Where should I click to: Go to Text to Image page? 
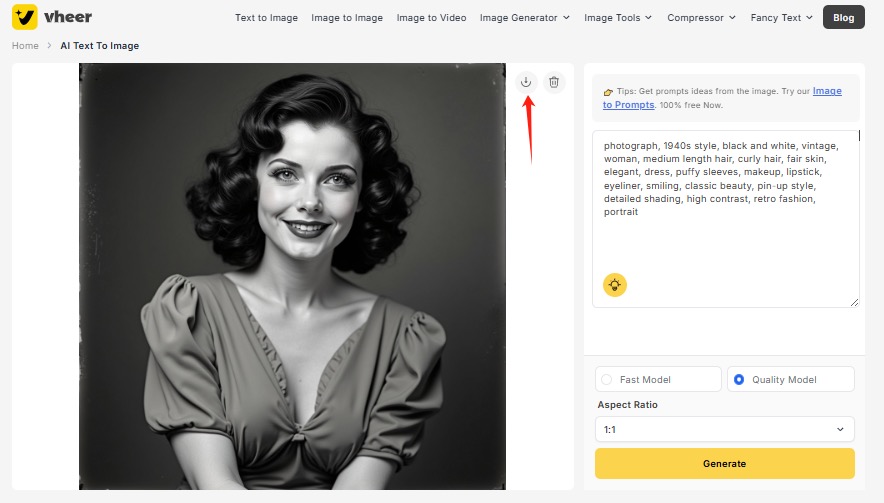click(265, 17)
